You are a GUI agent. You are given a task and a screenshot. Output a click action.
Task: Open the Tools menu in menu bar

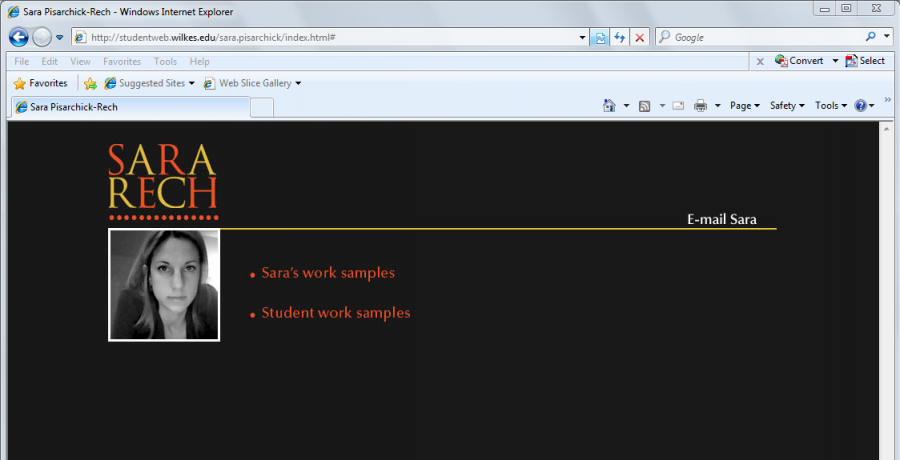[165, 61]
